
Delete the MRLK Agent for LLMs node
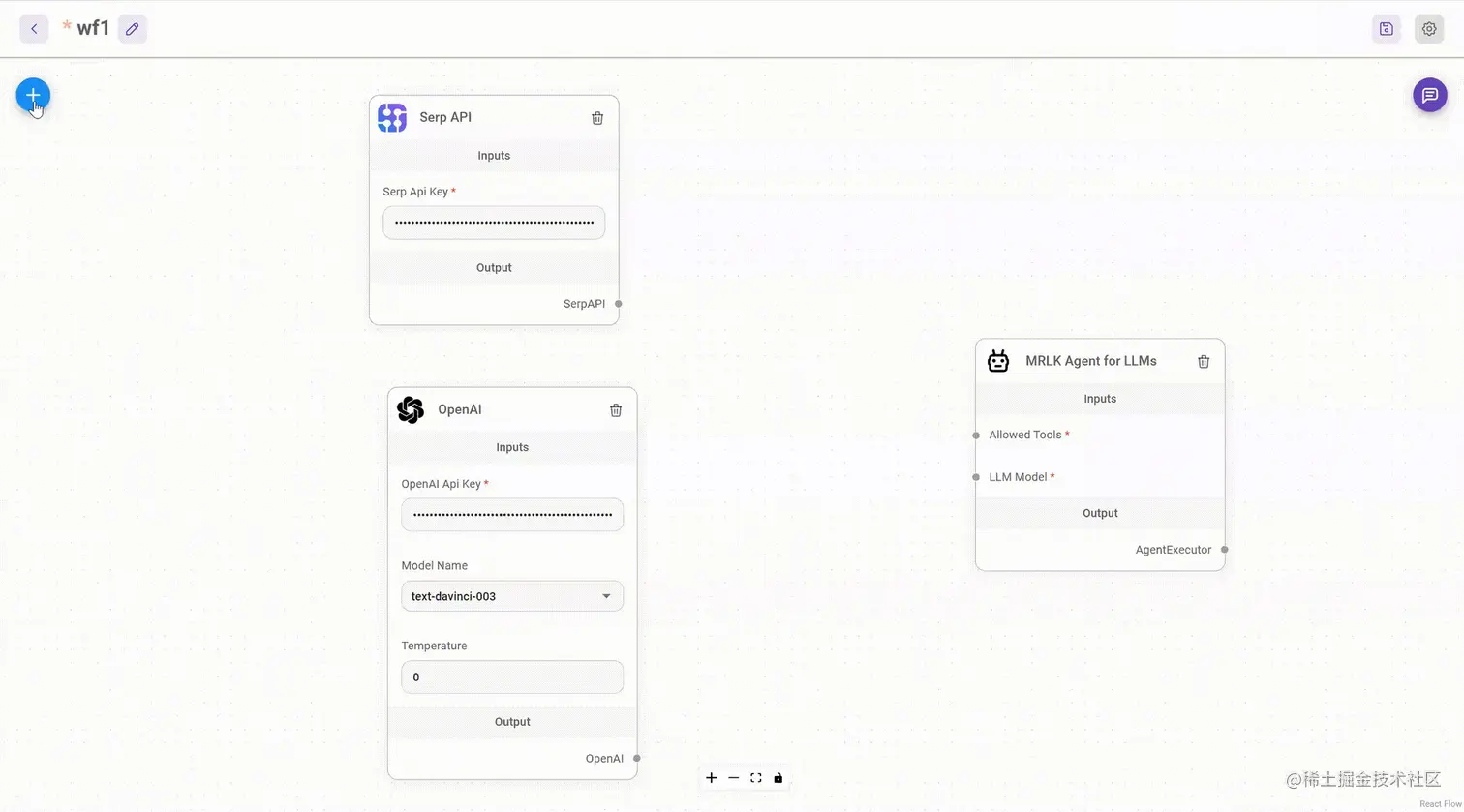coord(1204,361)
